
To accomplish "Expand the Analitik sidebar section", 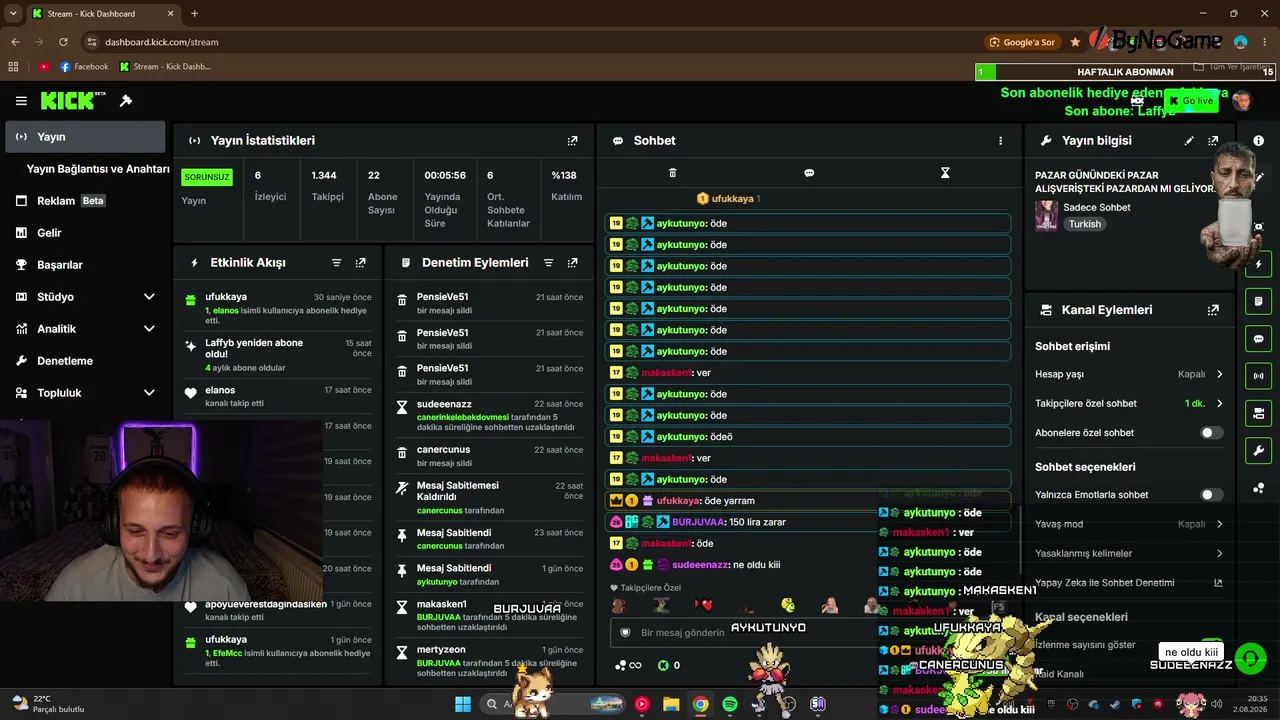I will pos(149,329).
